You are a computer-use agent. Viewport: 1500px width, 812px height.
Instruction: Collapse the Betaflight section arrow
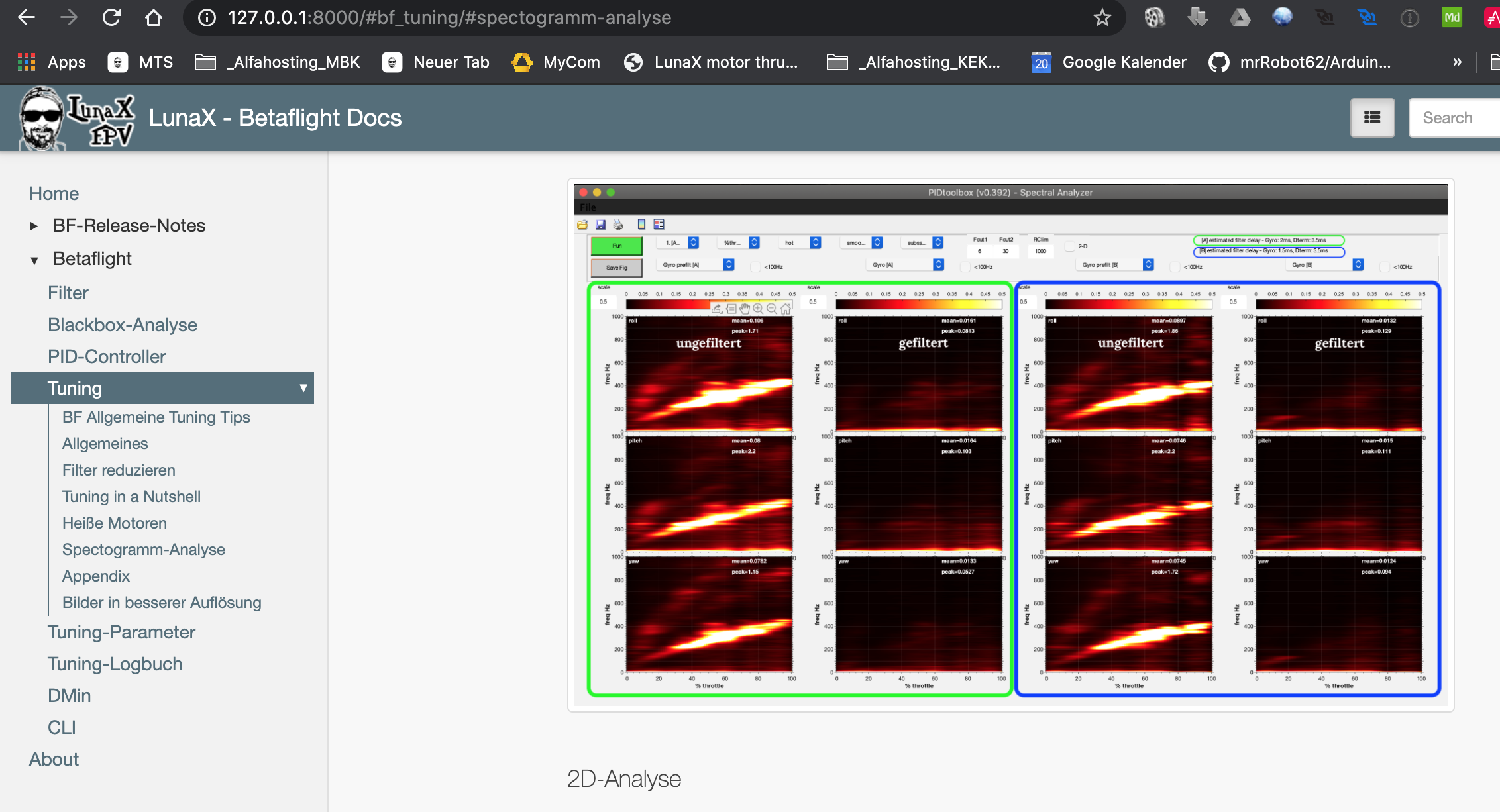click(34, 260)
